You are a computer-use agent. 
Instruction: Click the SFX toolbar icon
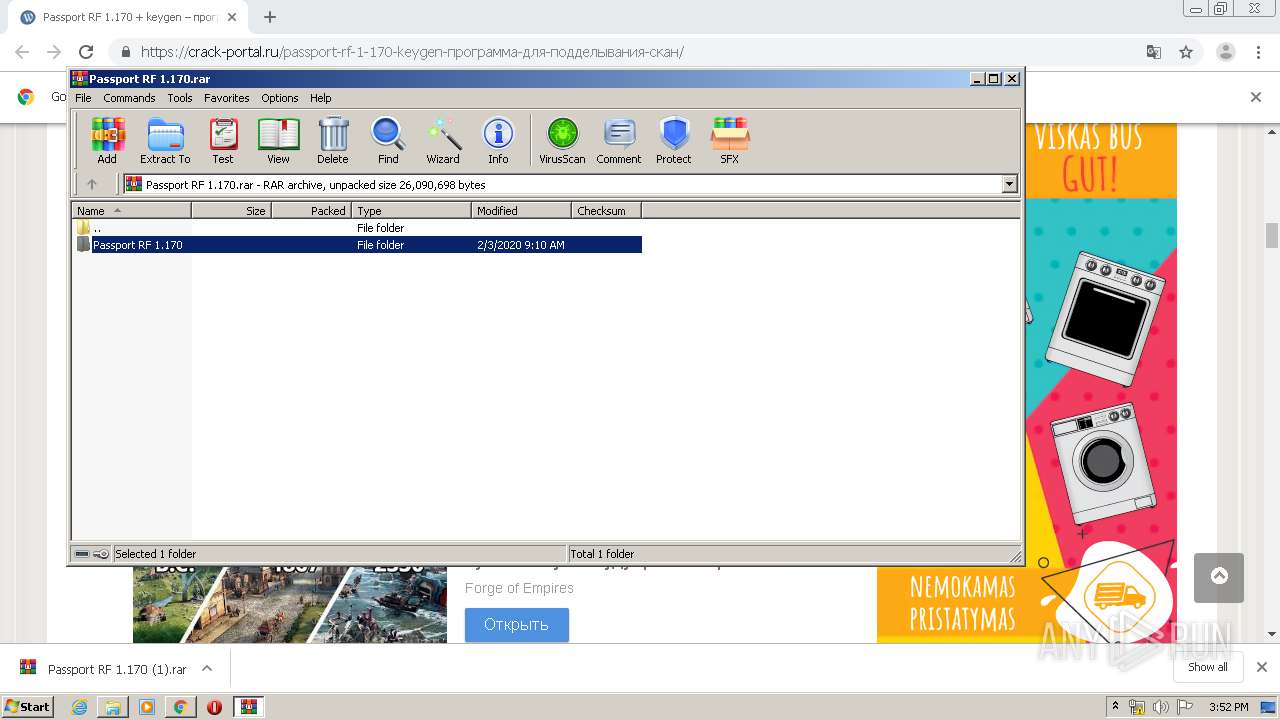730,140
